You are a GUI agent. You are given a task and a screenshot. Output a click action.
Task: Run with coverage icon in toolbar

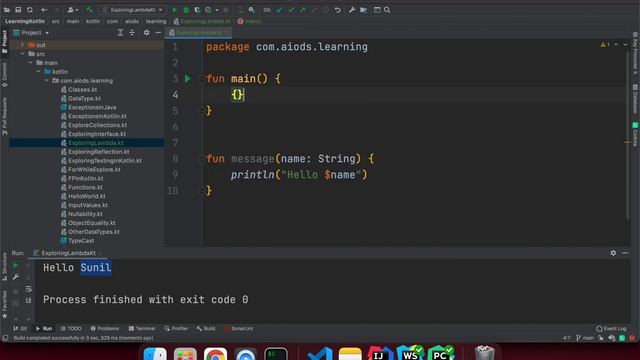197,10
